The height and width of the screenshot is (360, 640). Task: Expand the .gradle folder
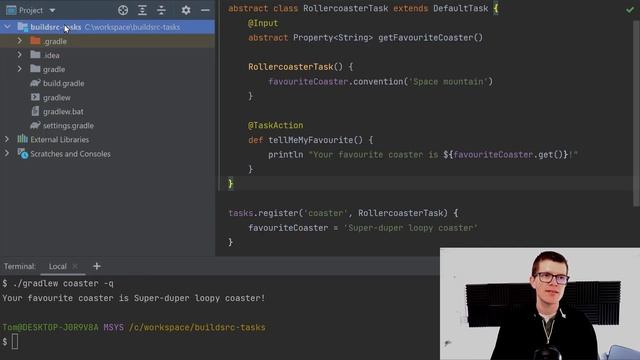(x=20, y=41)
